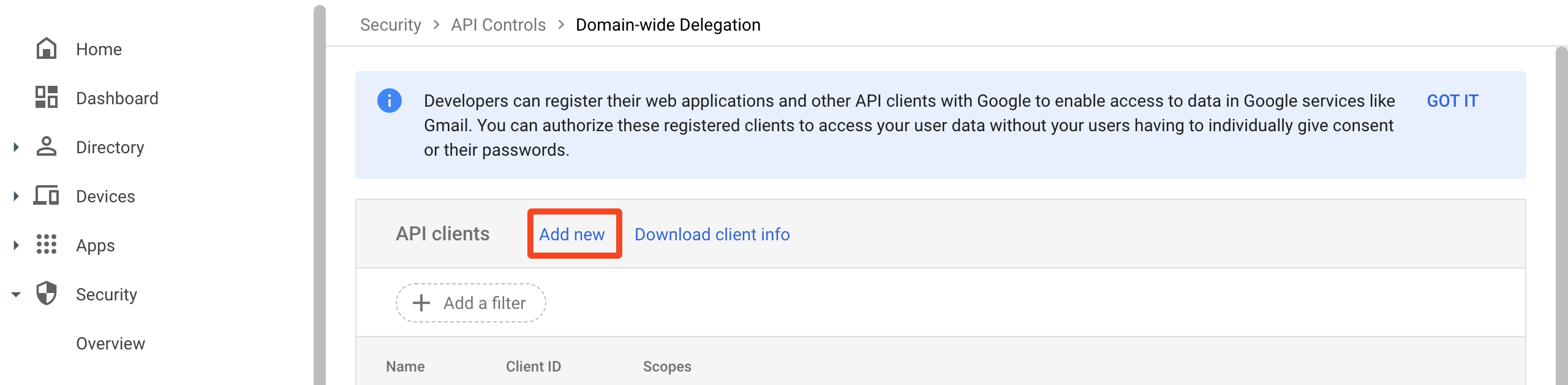The width and height of the screenshot is (1568, 385).
Task: Click Download client info
Action: (712, 234)
